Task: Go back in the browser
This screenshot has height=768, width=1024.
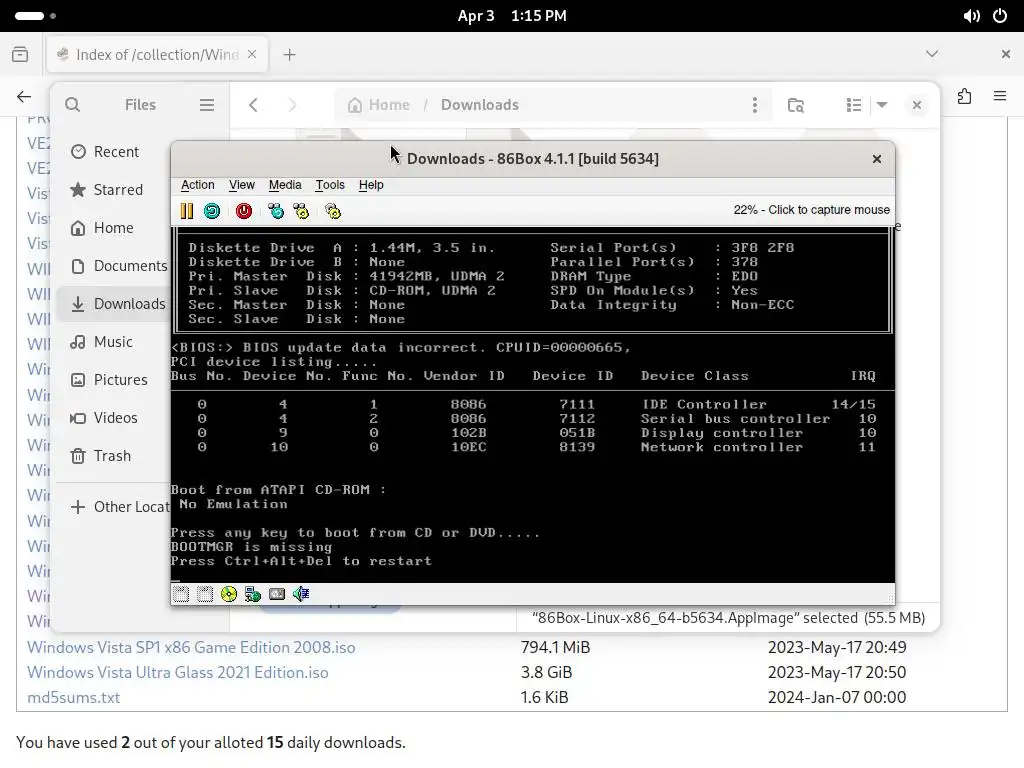Action: point(24,97)
